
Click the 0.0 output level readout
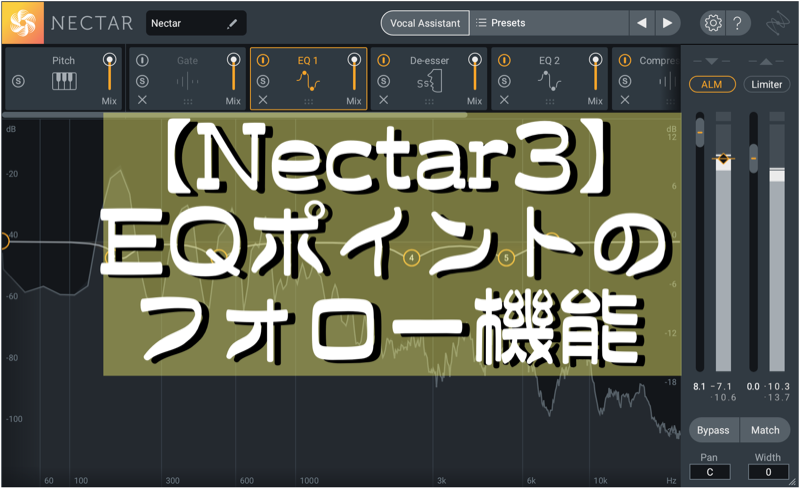753,386
